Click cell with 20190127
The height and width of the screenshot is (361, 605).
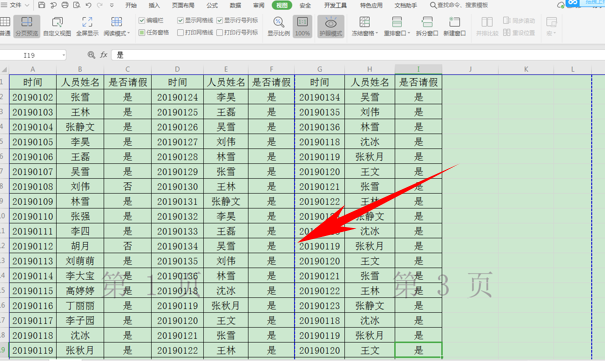tap(177, 142)
